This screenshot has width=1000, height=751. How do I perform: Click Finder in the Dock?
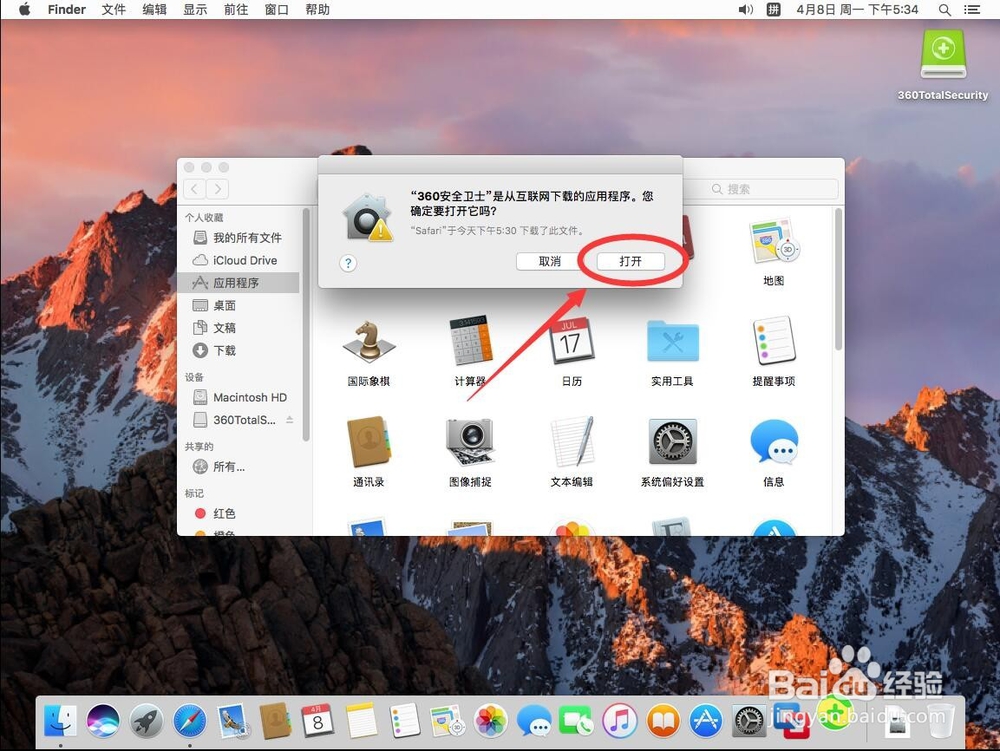(61, 720)
